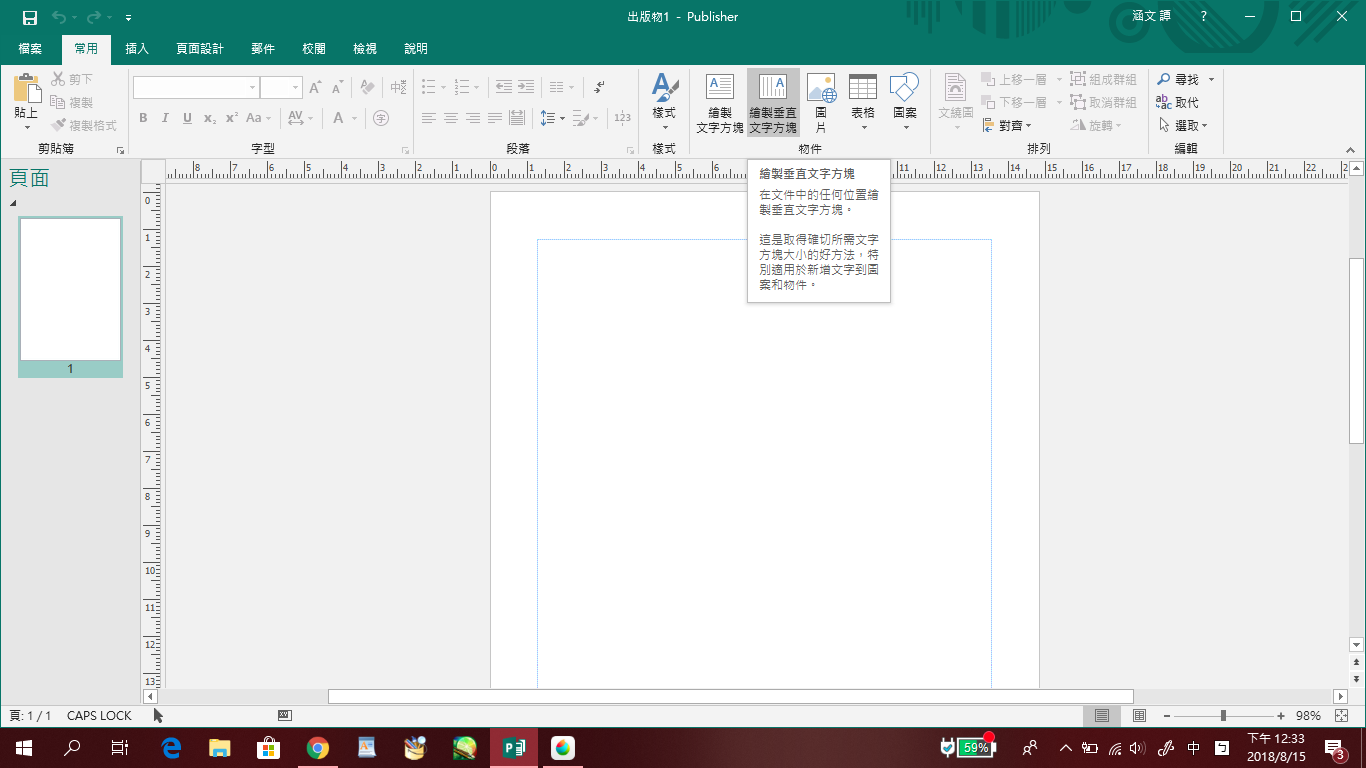Open the 頁面設計 (Page Design) tab
The image size is (1366, 768).
[x=200, y=49]
